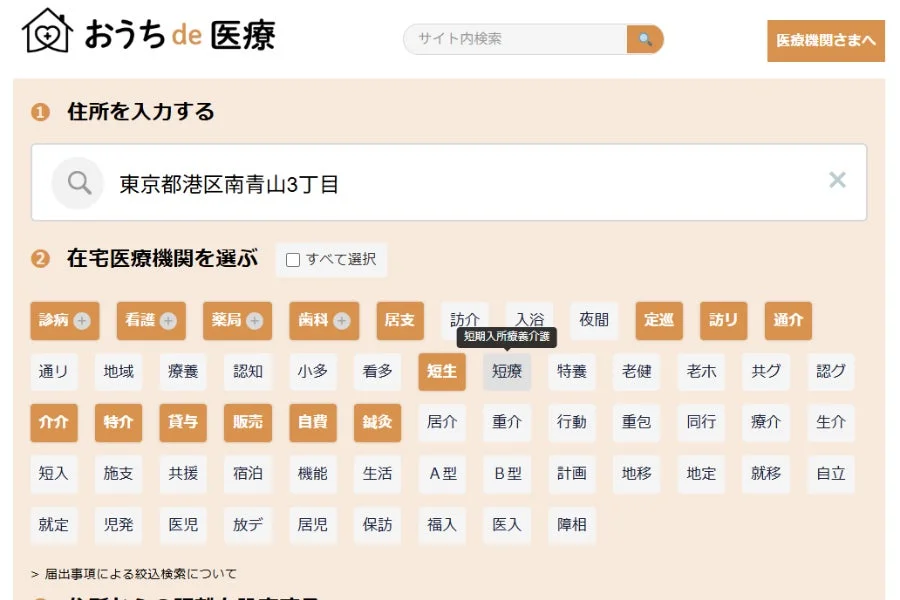Select the 宿泊 tag

(x=248, y=474)
